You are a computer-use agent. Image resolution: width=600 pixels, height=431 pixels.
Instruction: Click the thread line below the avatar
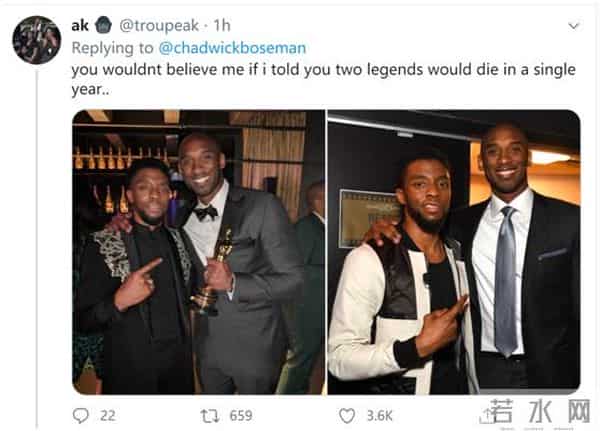click(37, 250)
